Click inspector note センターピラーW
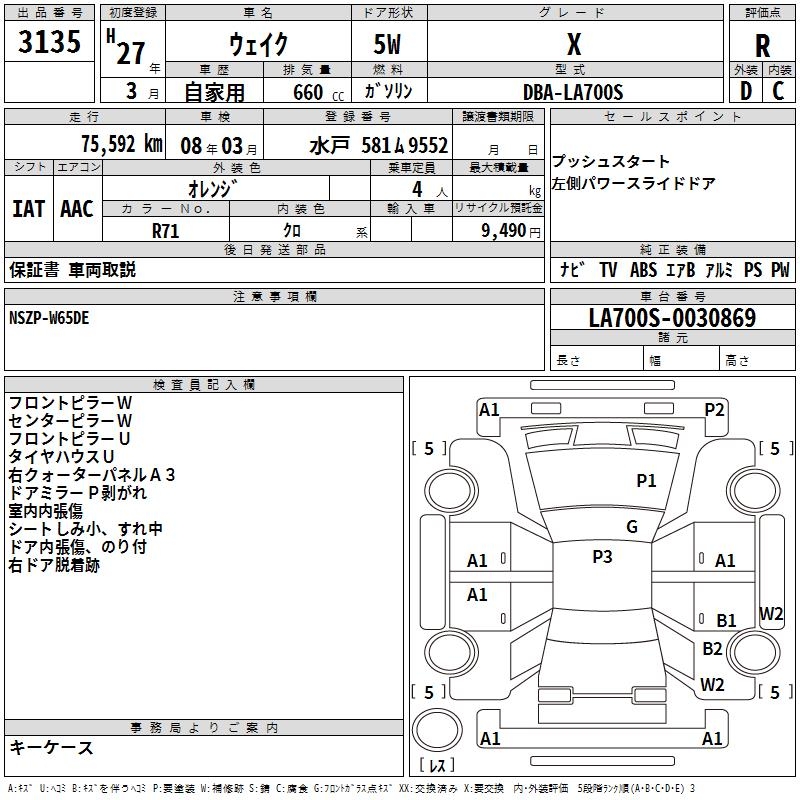The height and width of the screenshot is (800, 800). [x=70, y=421]
